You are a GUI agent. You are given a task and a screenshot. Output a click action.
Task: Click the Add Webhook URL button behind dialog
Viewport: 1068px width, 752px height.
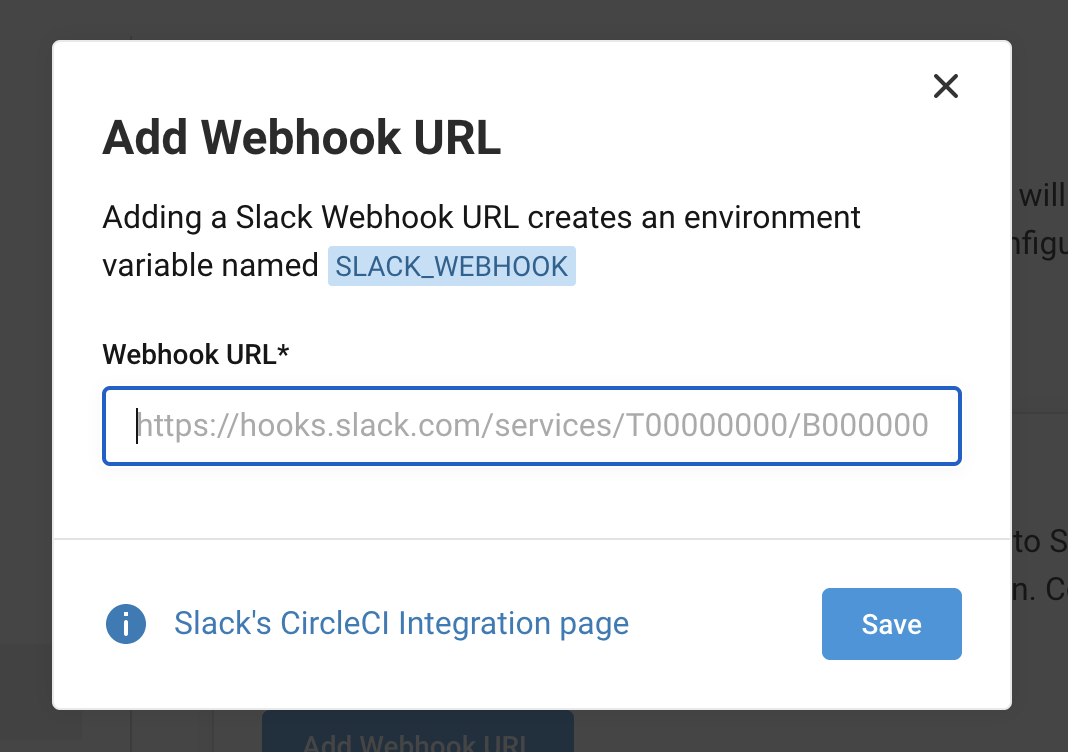coord(417,740)
